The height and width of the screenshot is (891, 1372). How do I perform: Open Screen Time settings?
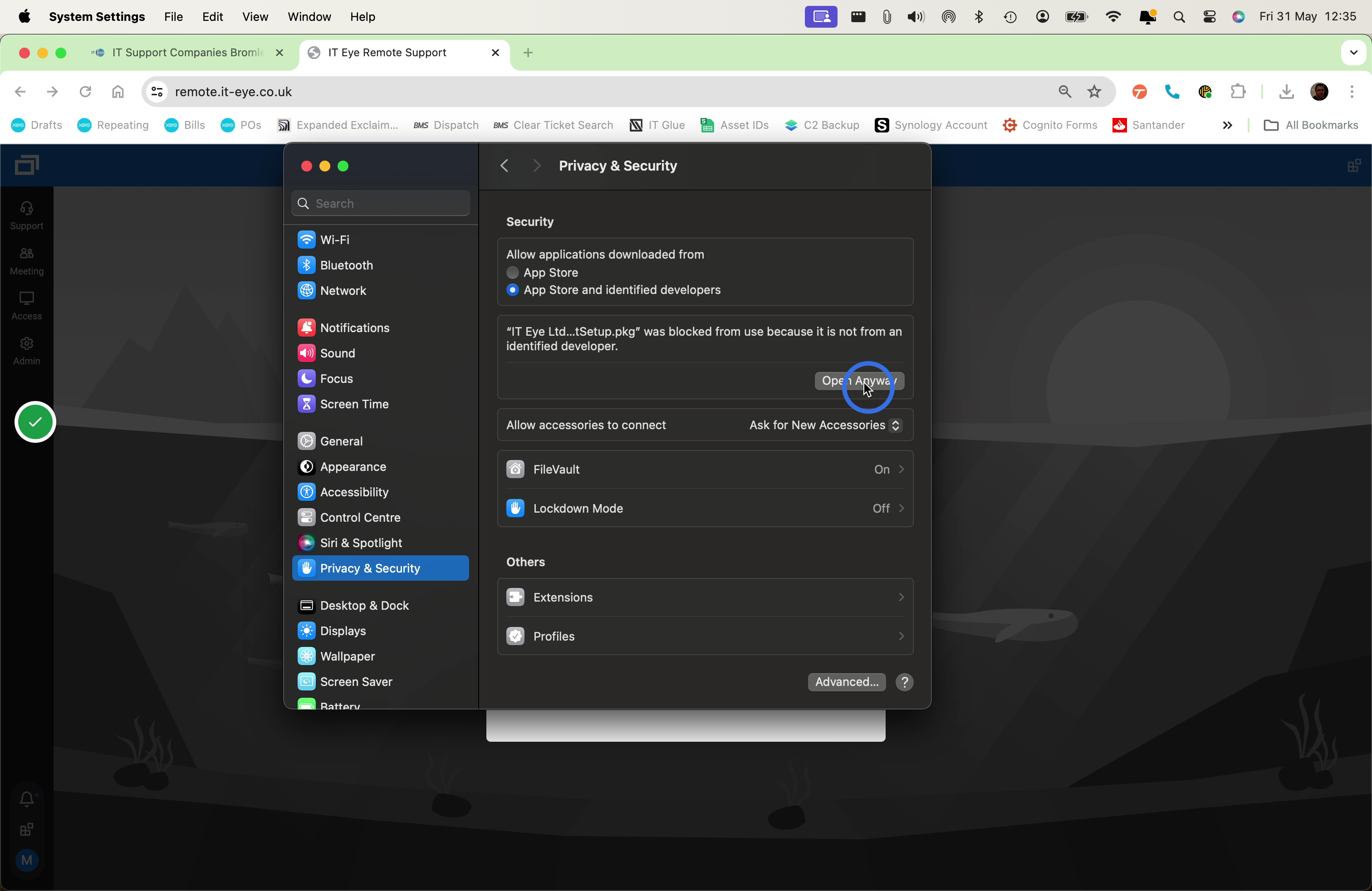coord(380,403)
